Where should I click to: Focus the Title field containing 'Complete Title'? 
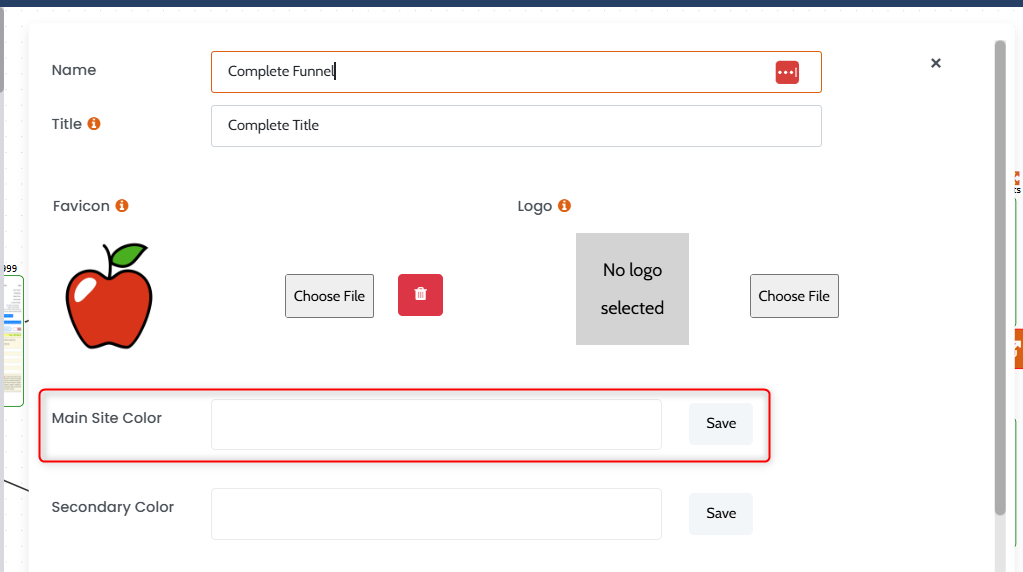pyautogui.click(x=515, y=126)
